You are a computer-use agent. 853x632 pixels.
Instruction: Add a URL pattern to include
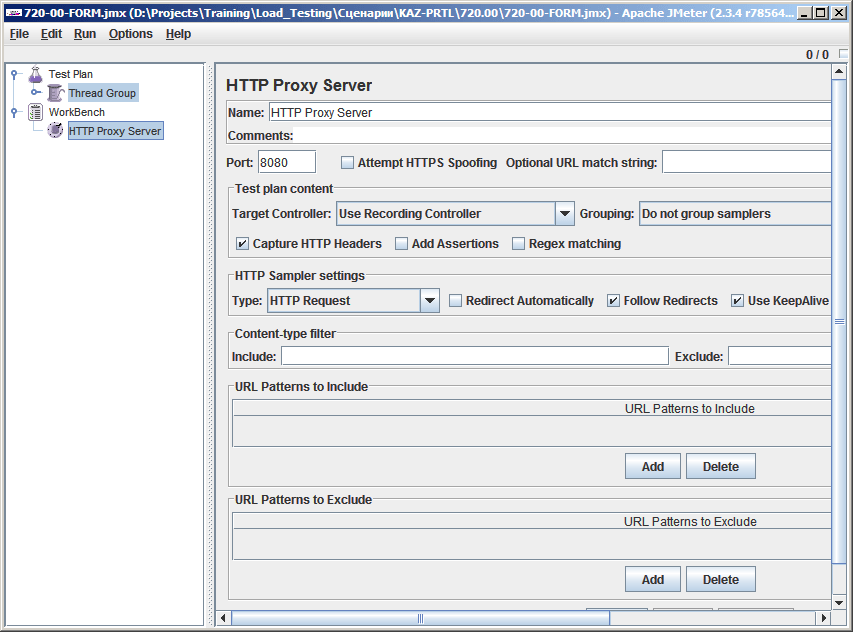653,466
